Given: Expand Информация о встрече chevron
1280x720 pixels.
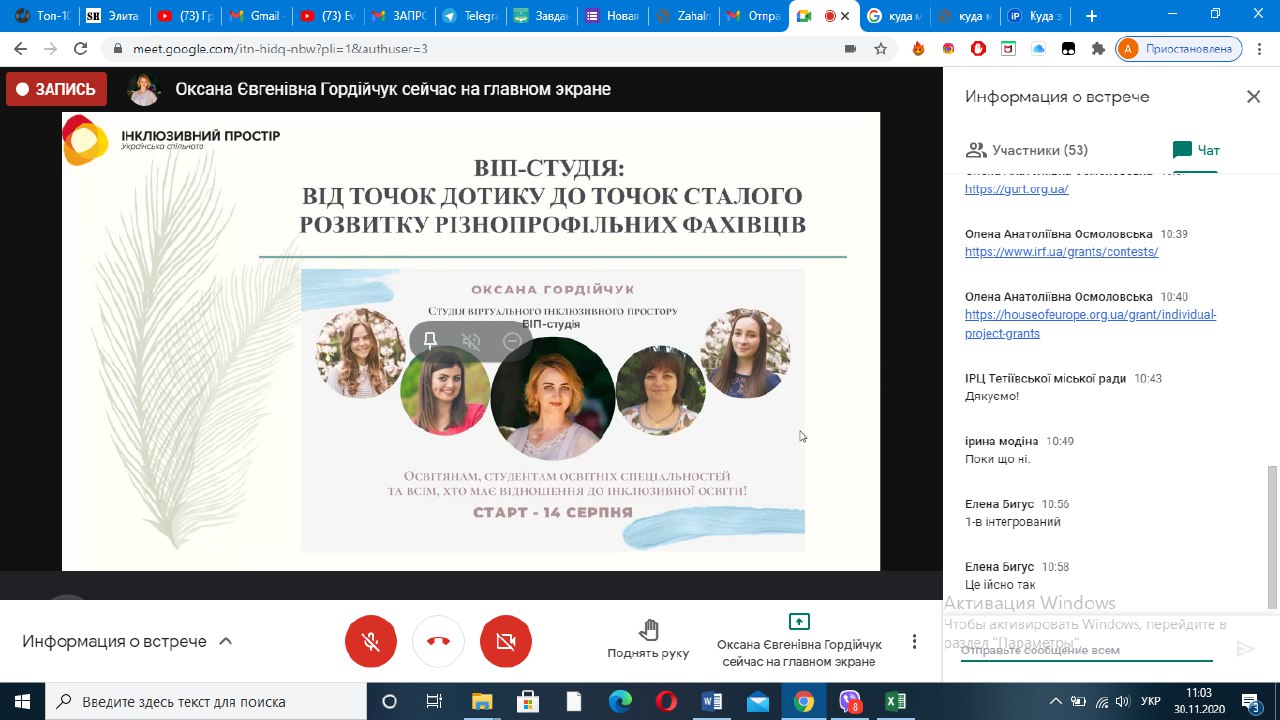Looking at the screenshot, I should tap(226, 642).
